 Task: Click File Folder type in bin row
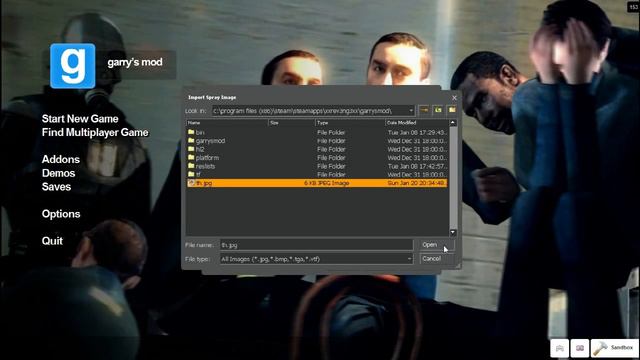pos(331,133)
